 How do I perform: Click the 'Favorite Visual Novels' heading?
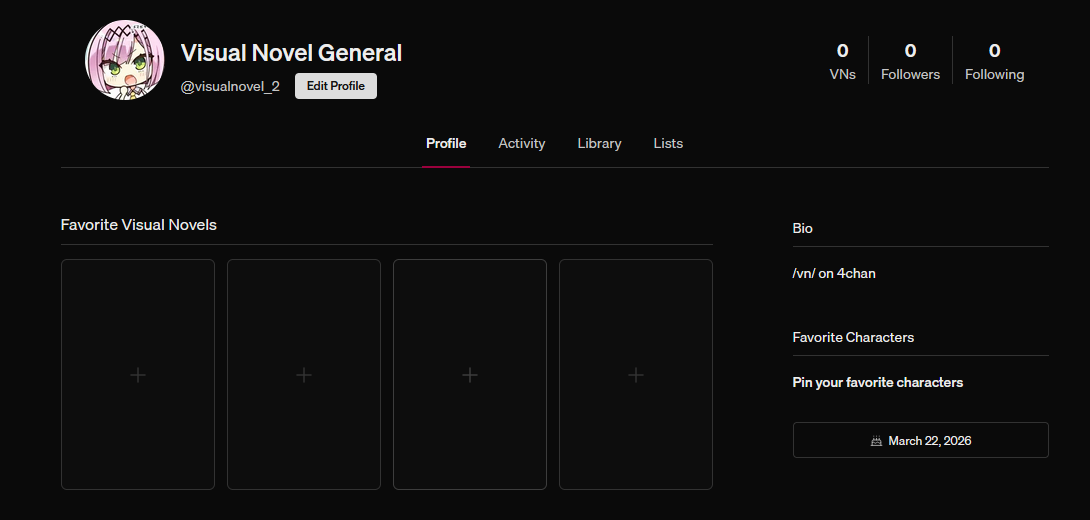click(138, 225)
